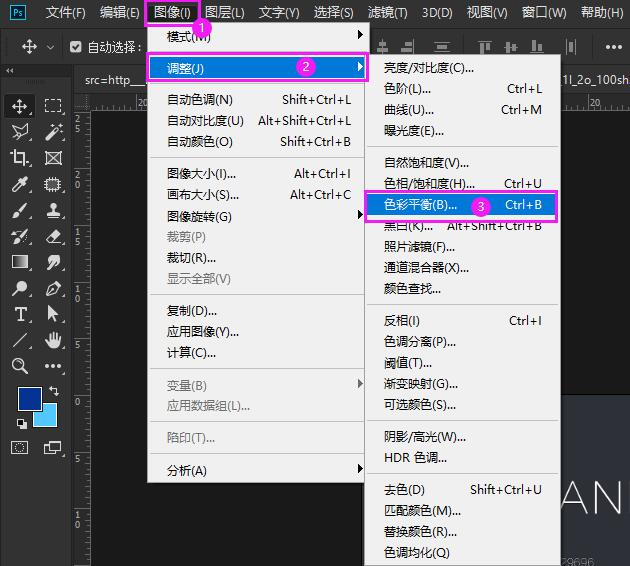The height and width of the screenshot is (566, 630).
Task: Click 自动色调(N) menu item
Action: 256,100
